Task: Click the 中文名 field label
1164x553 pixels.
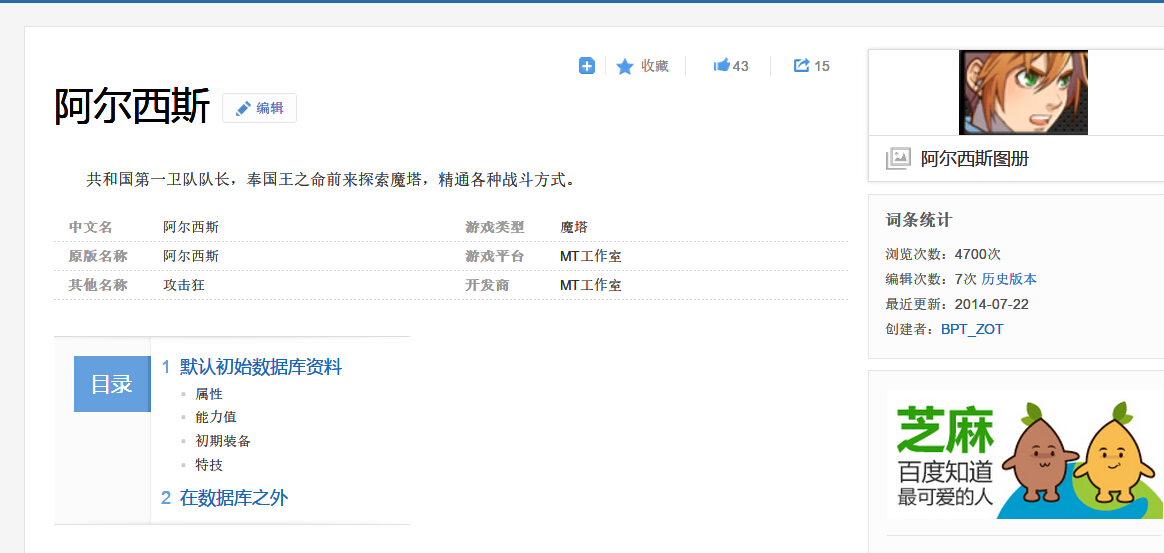Action: (90, 227)
